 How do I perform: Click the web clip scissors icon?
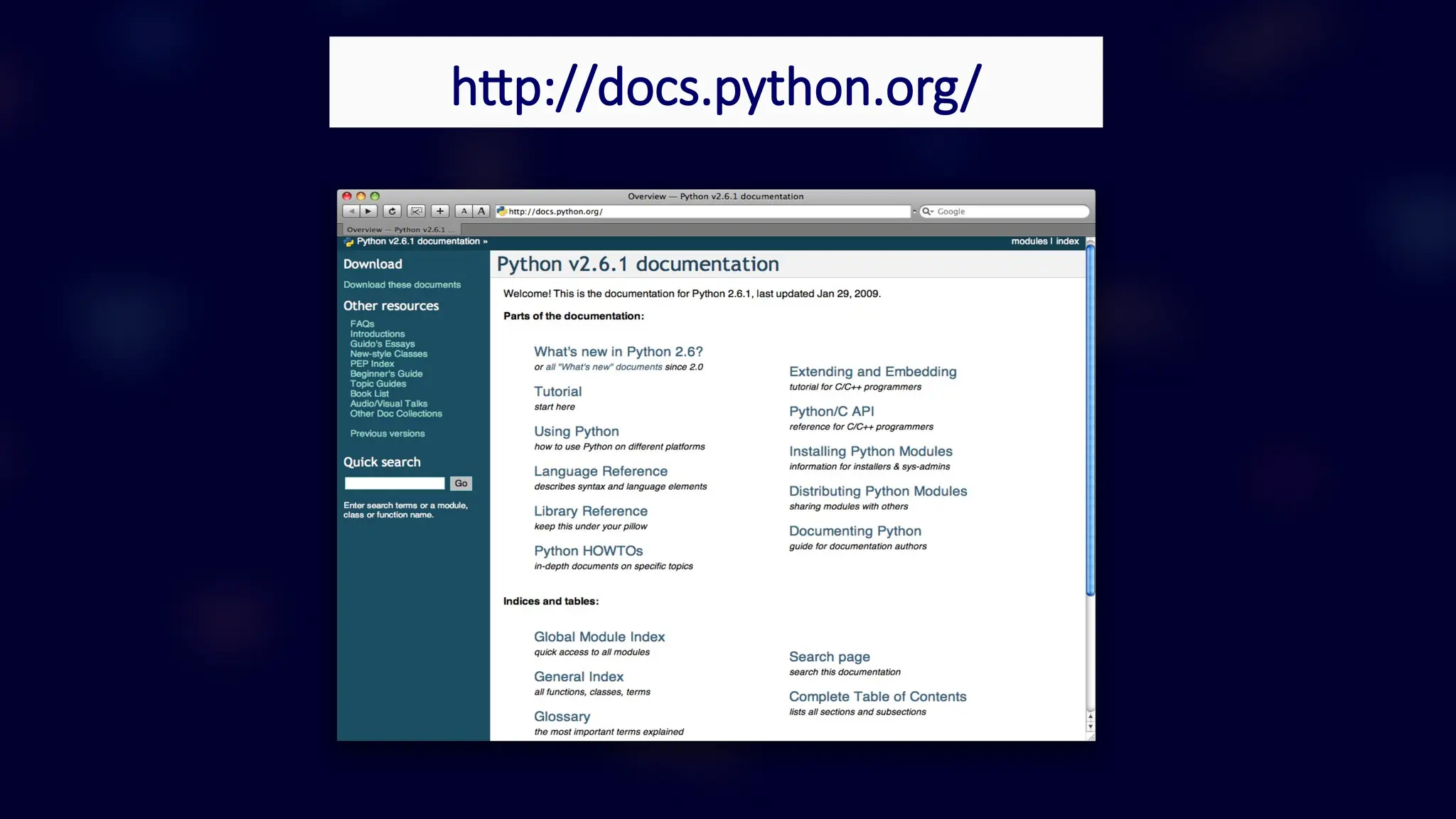(x=417, y=211)
